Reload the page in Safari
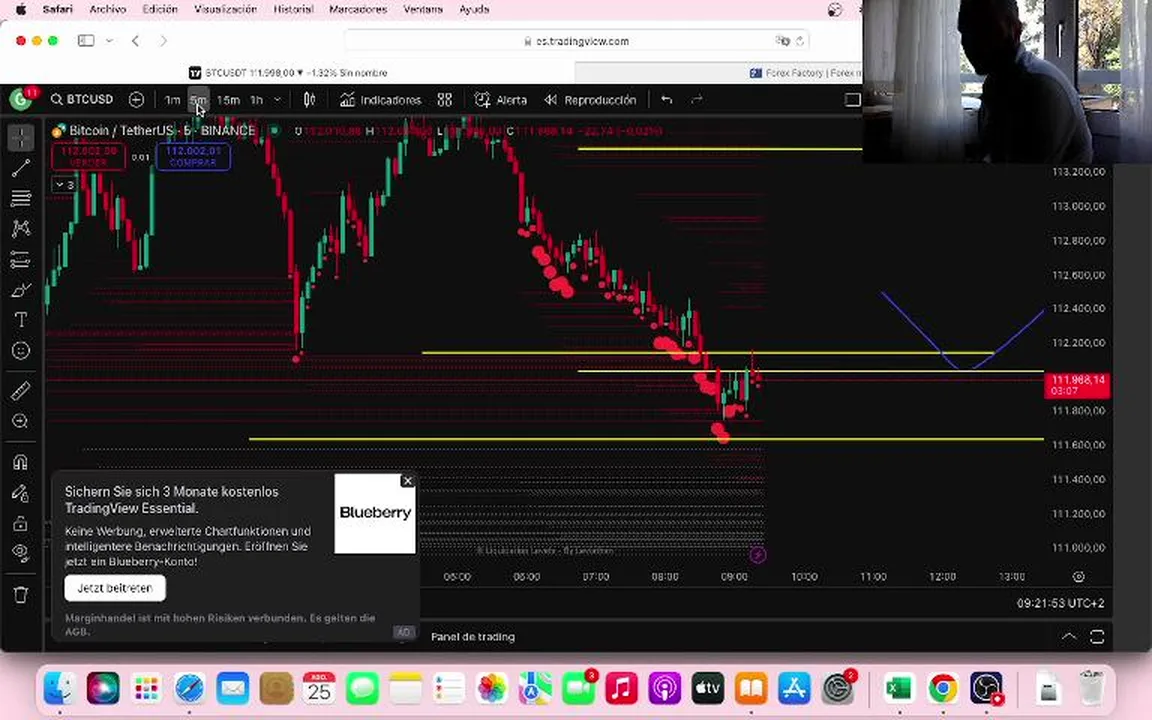Viewport: 1152px width, 720px height. coord(800,41)
